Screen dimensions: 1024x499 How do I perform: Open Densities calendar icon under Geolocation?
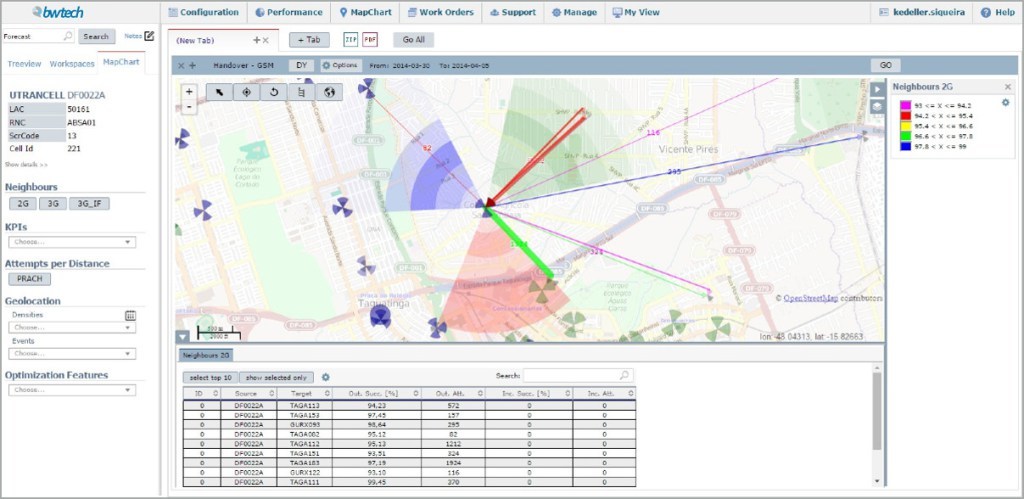coord(130,315)
